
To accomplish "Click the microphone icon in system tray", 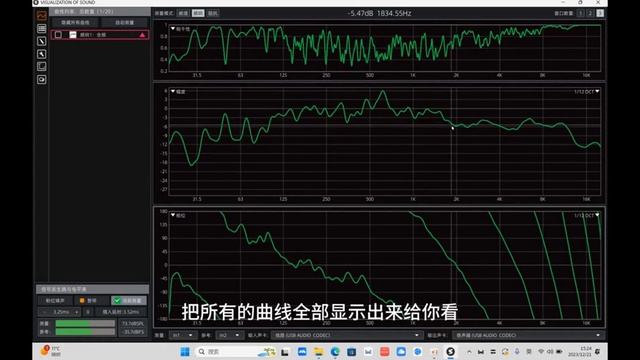I will click(x=517, y=351).
